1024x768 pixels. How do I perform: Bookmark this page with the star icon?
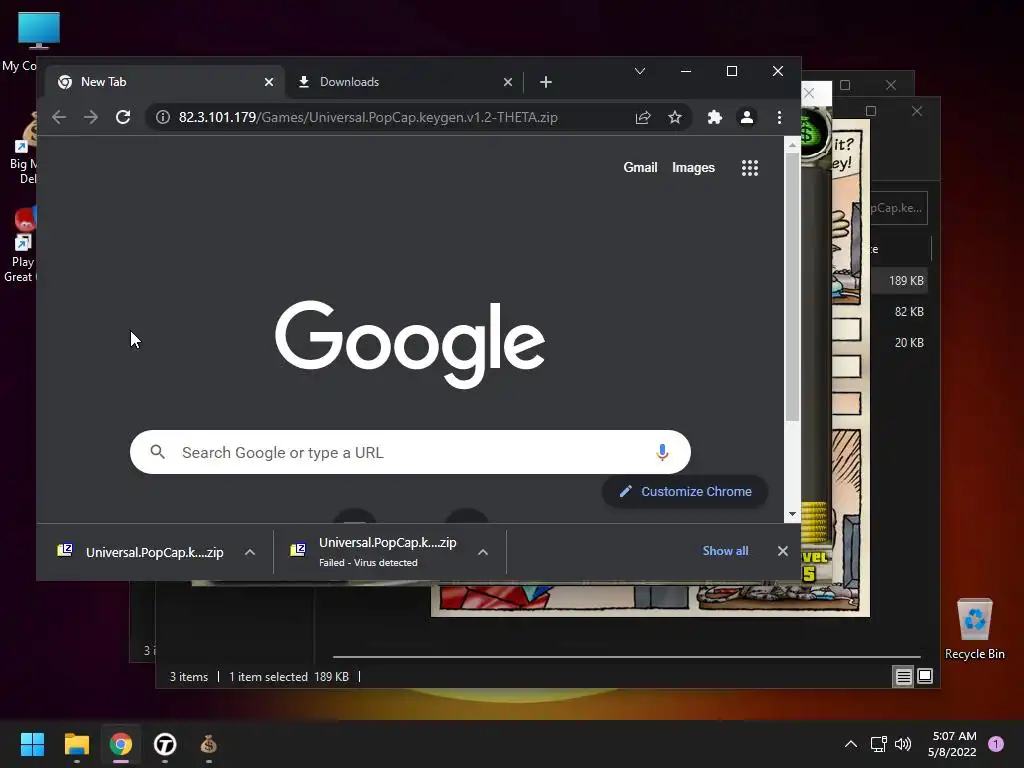coord(675,117)
